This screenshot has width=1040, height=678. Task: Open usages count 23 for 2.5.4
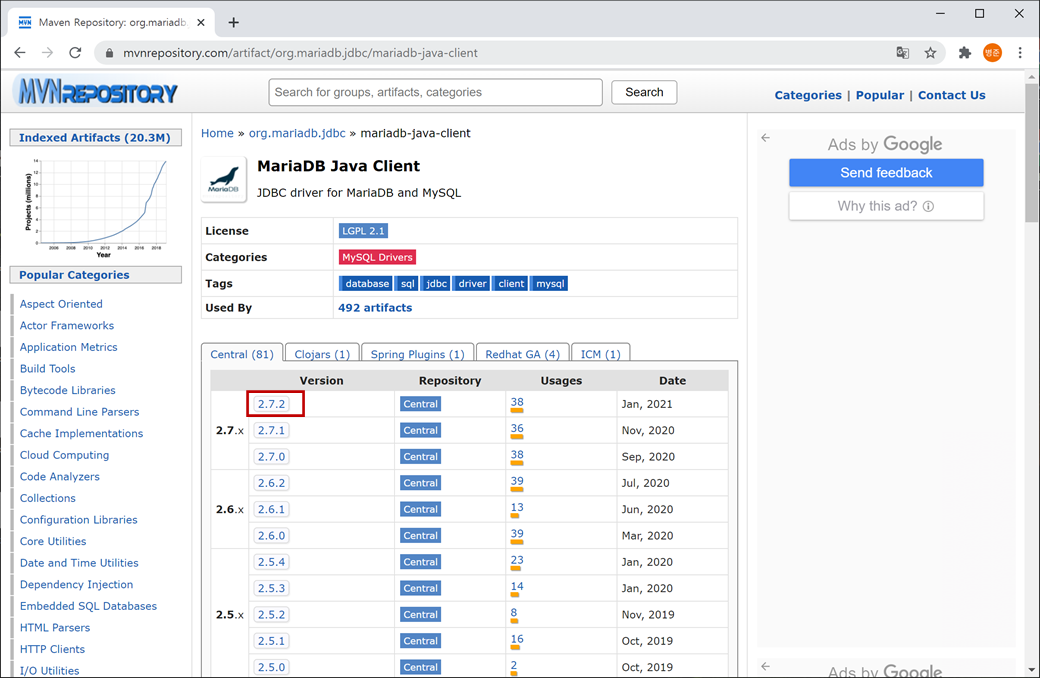click(517, 560)
